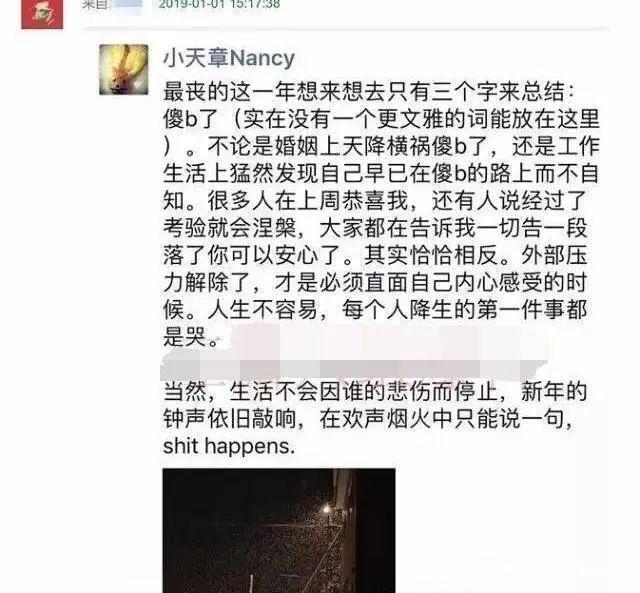Click the blurred source name after 来自
Image resolution: width=640 pixels, height=593 pixels.
pyautogui.click(x=126, y=5)
